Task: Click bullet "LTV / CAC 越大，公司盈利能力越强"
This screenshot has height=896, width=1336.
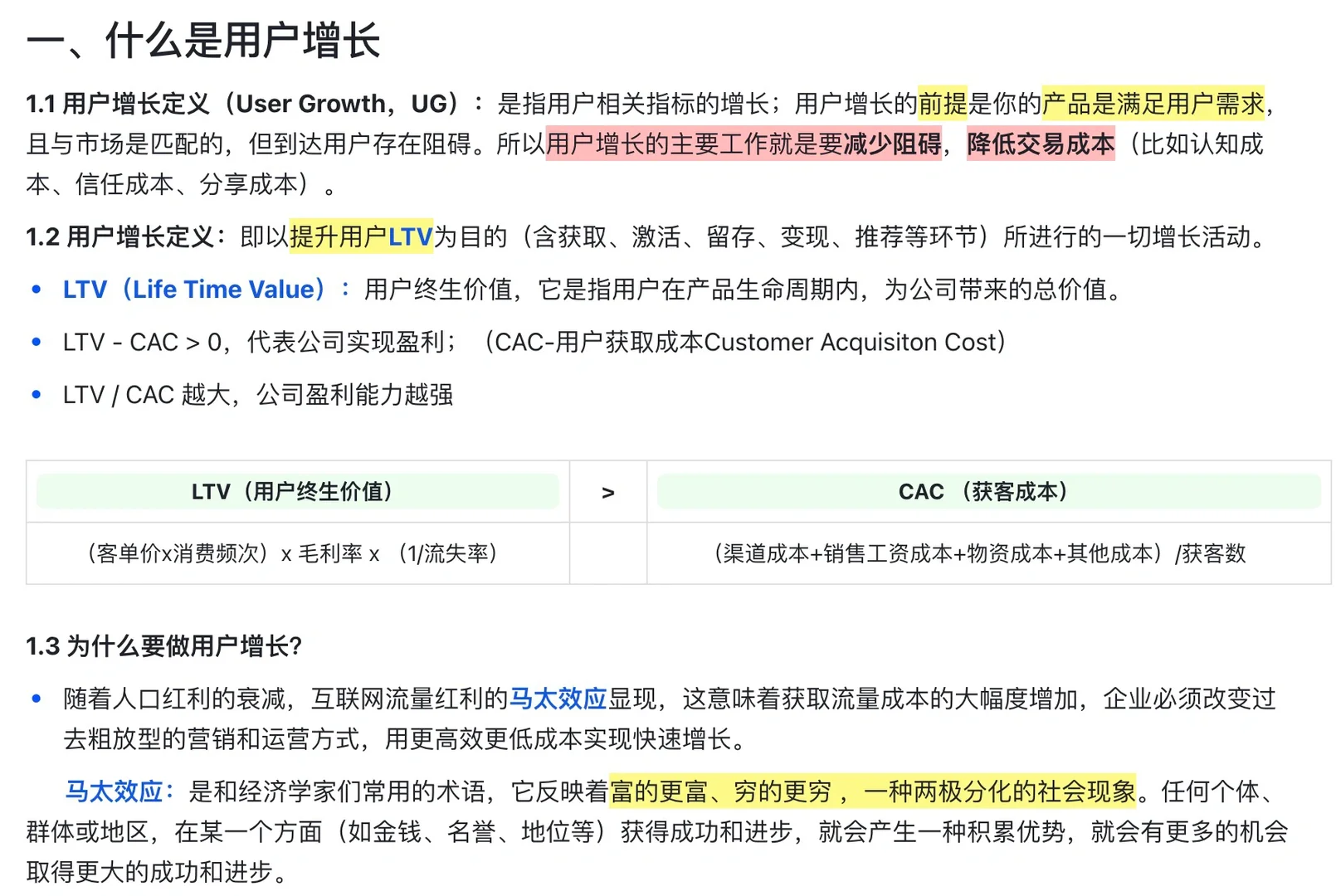Action: tap(258, 395)
